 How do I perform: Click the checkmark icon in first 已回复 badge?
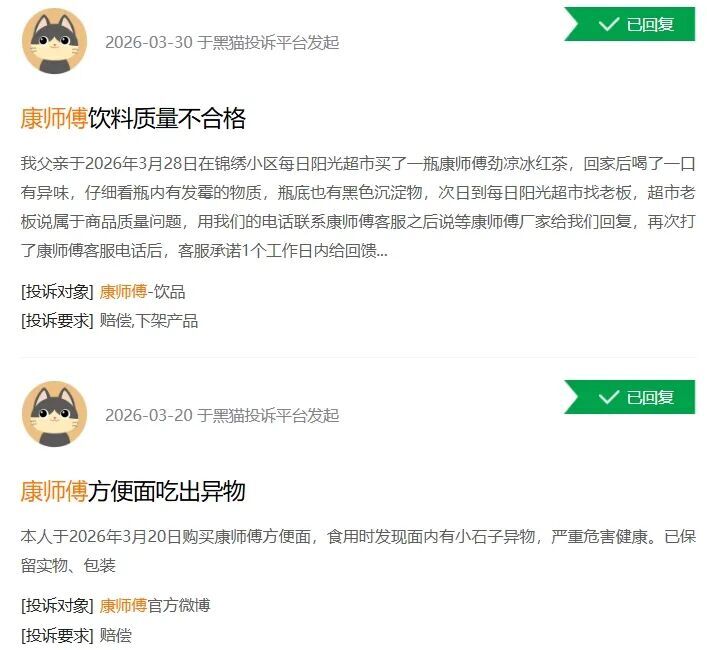[609, 24]
